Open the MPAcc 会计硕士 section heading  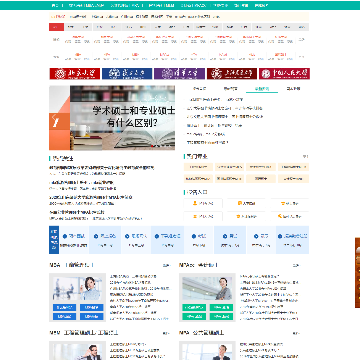click(198, 265)
